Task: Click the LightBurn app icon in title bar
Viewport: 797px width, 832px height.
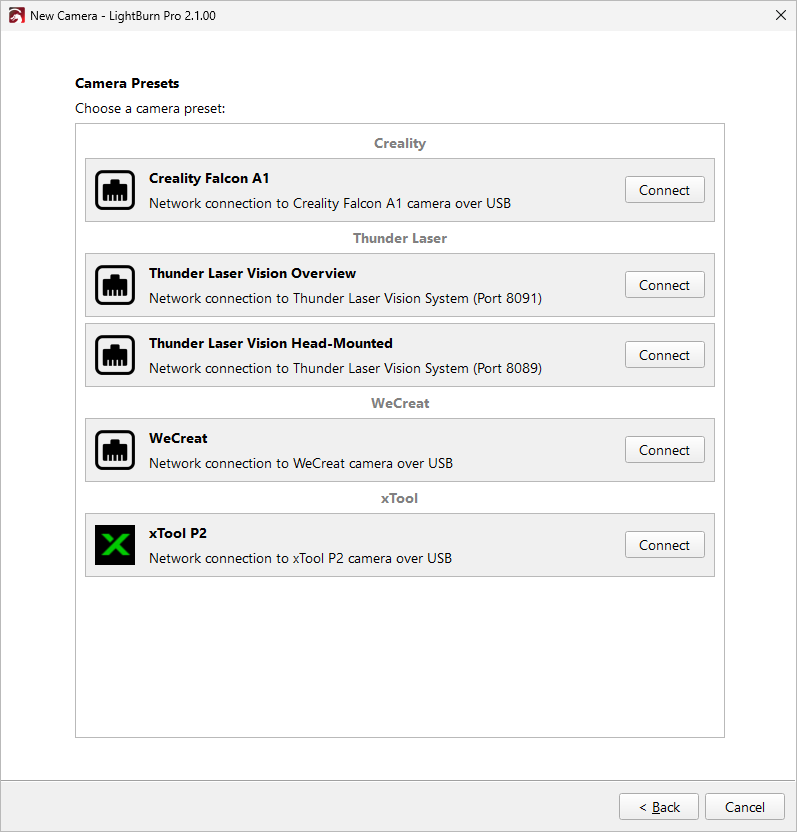Action: (x=16, y=15)
